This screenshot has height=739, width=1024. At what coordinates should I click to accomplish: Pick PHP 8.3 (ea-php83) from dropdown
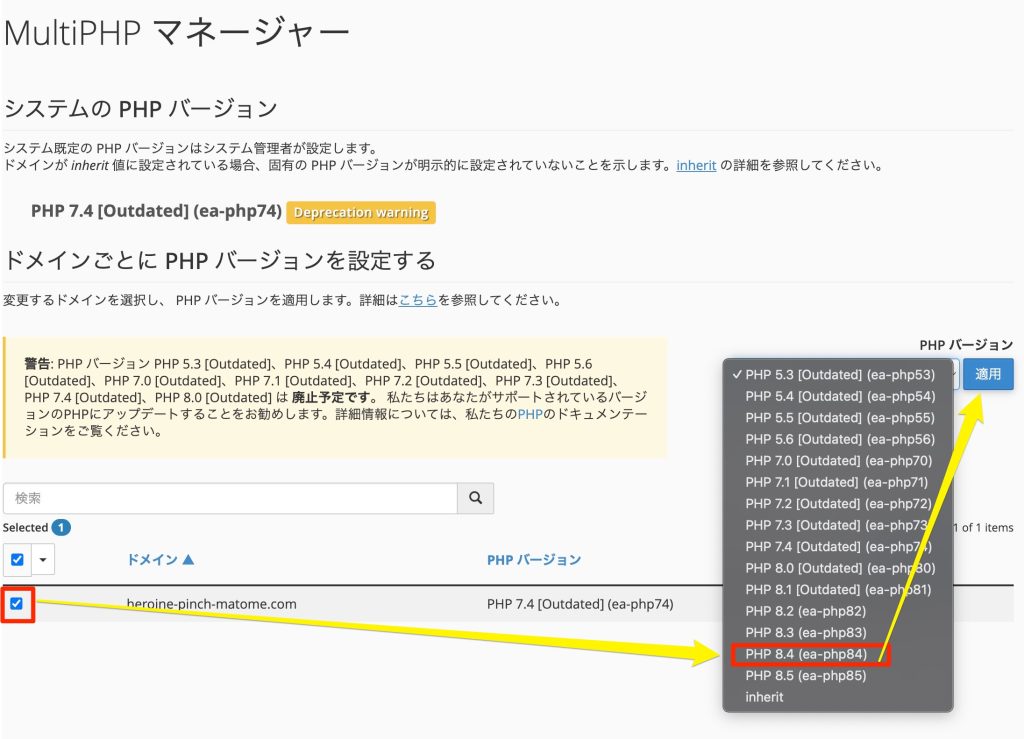coord(806,633)
